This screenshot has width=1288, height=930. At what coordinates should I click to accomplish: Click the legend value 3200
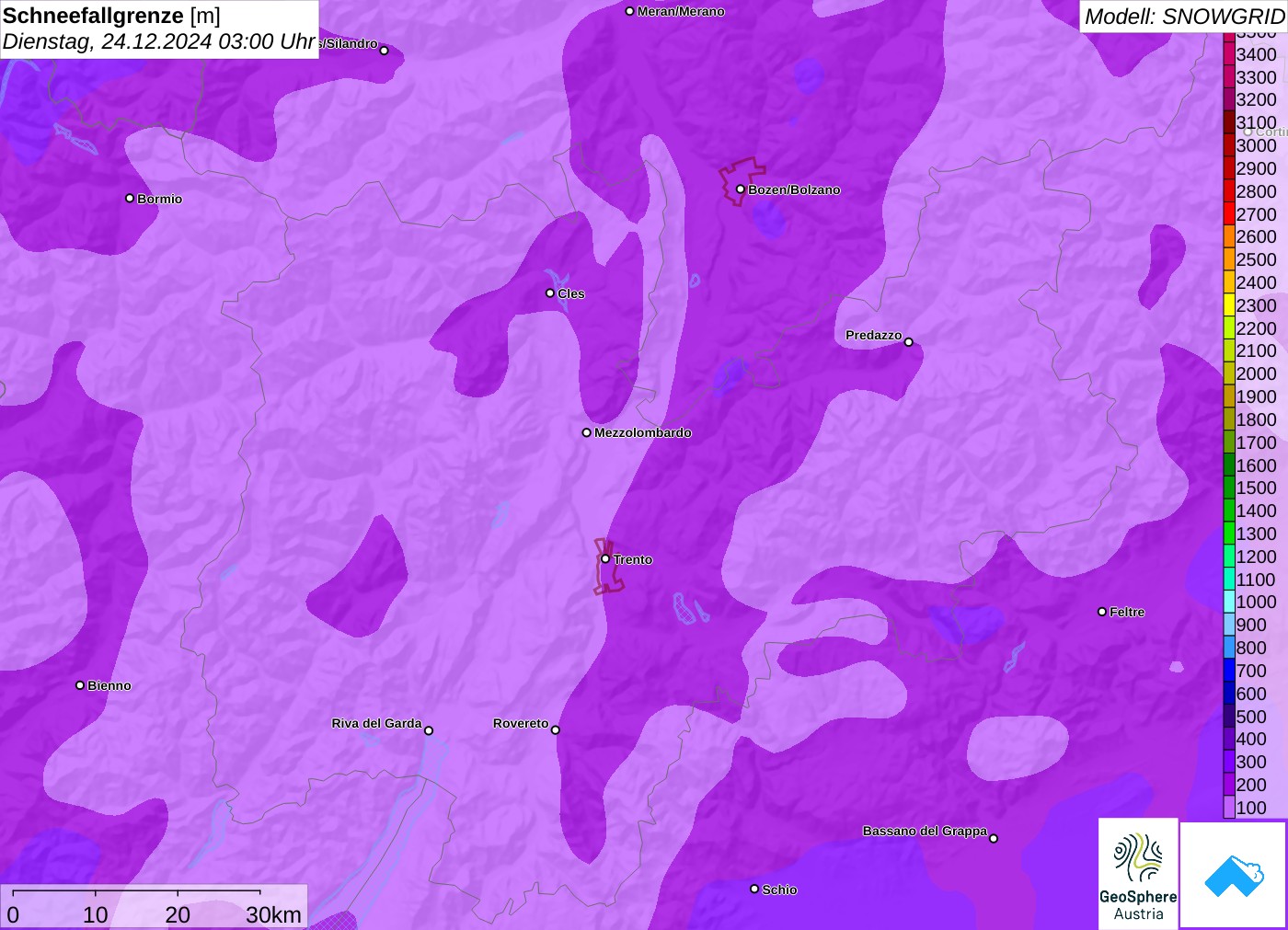(1257, 99)
